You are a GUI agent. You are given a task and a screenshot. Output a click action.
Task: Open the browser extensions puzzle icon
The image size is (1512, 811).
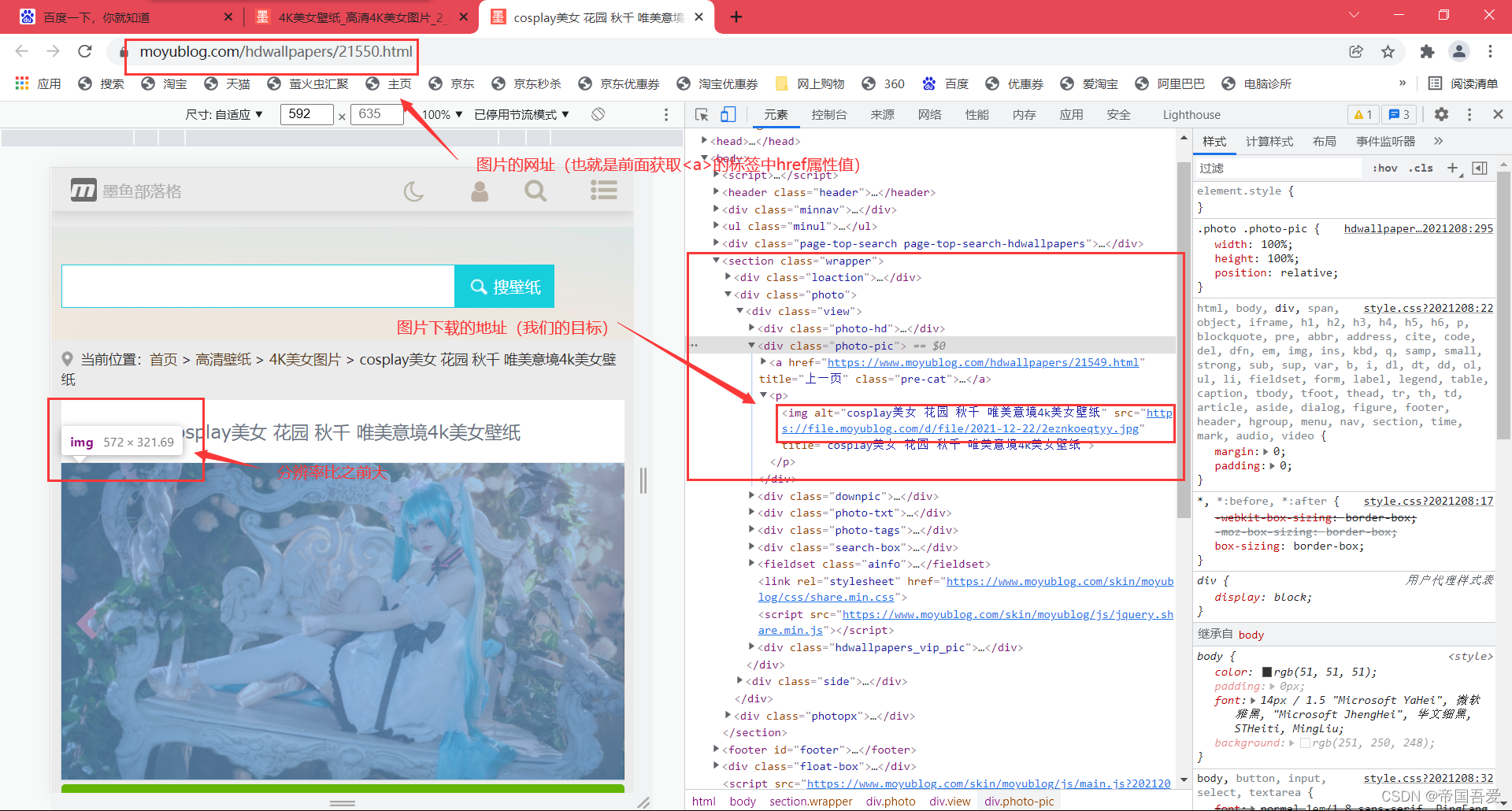point(1427,51)
